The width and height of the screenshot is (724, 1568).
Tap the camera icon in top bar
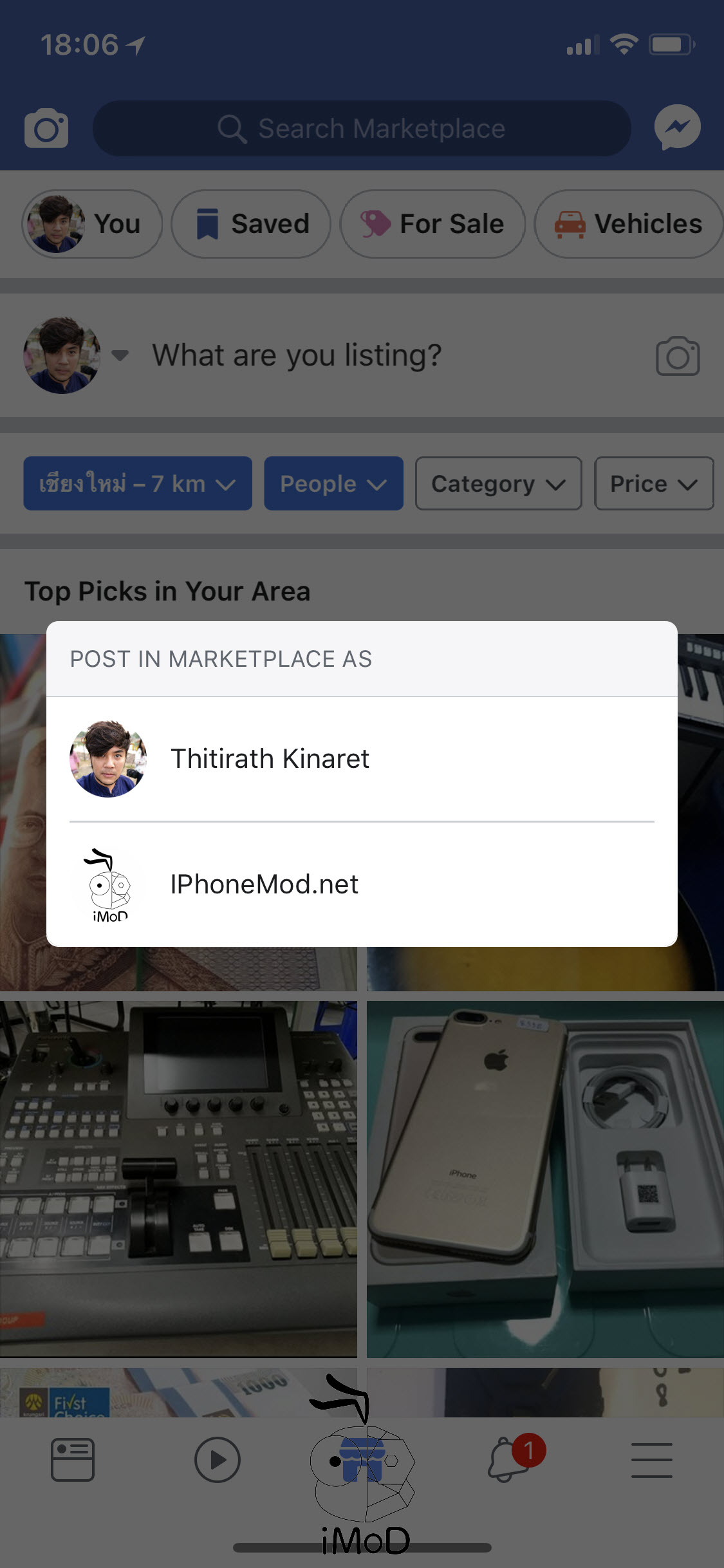[x=46, y=129]
